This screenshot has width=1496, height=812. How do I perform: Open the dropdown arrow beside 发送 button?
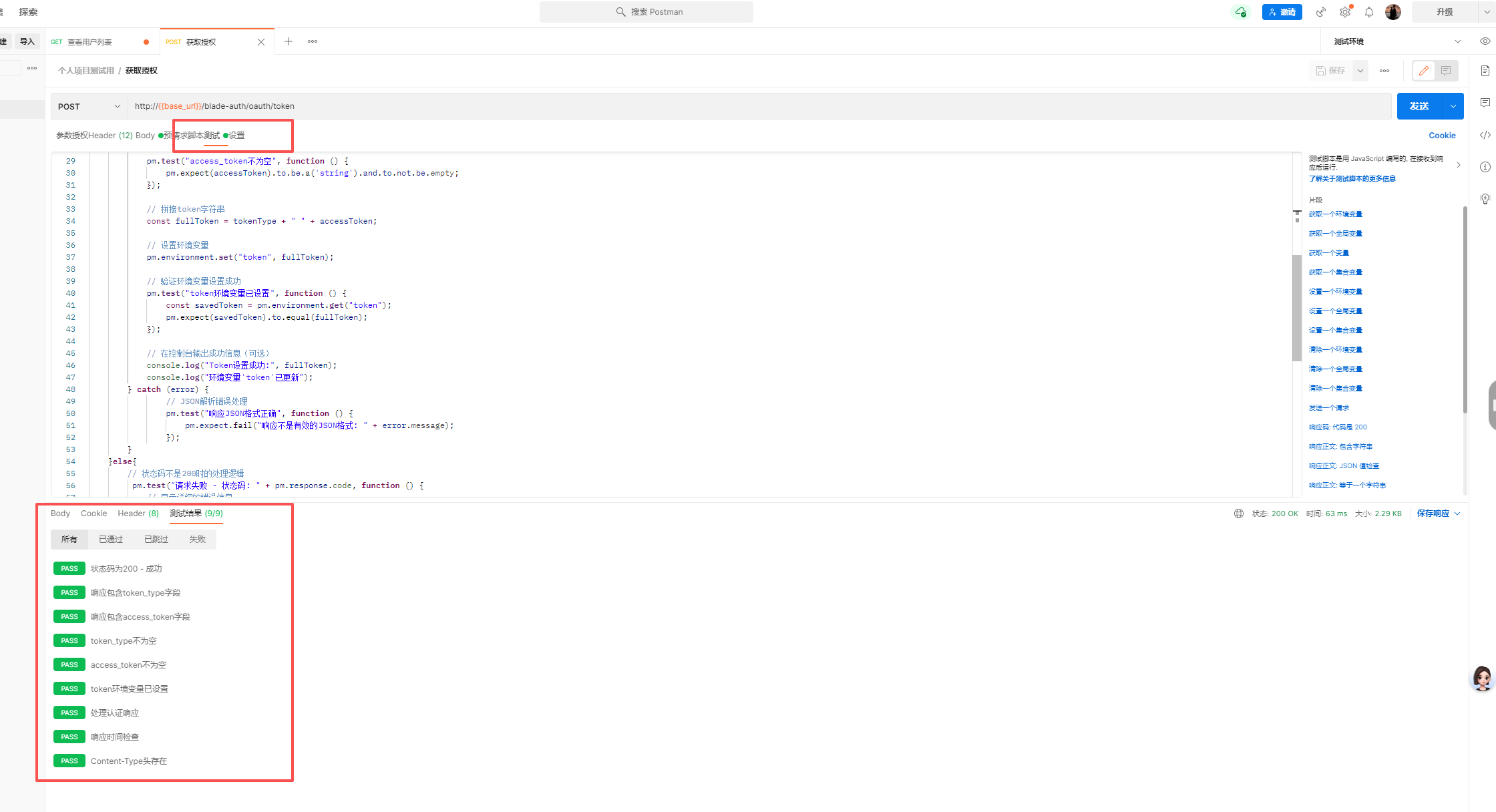point(1453,107)
